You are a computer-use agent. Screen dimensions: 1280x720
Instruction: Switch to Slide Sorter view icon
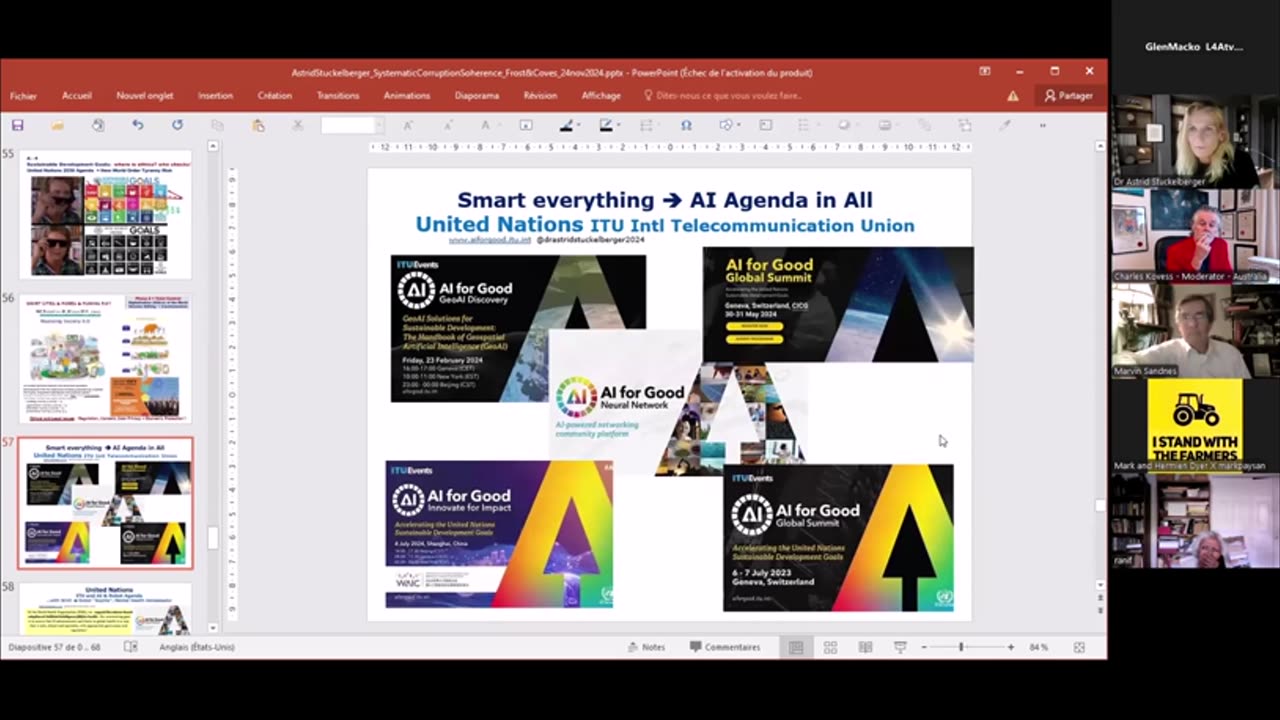click(830, 647)
